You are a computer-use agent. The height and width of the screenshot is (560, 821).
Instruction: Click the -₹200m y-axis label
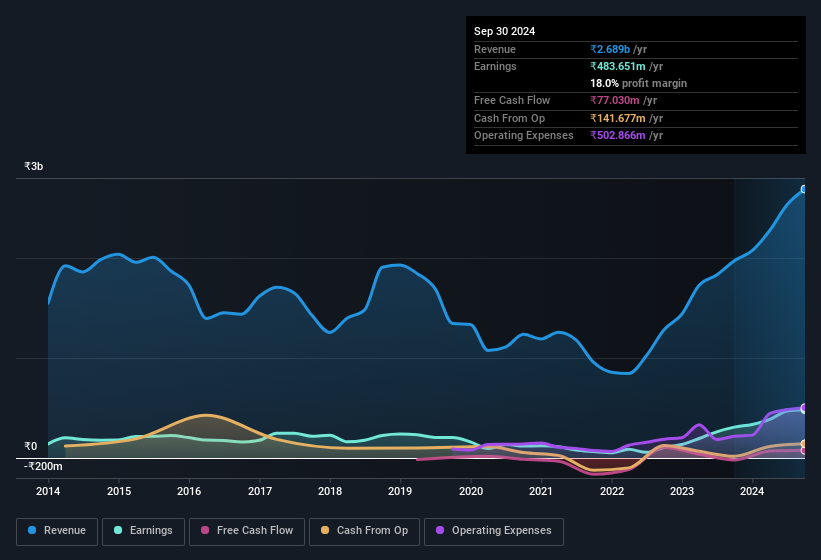(43, 466)
